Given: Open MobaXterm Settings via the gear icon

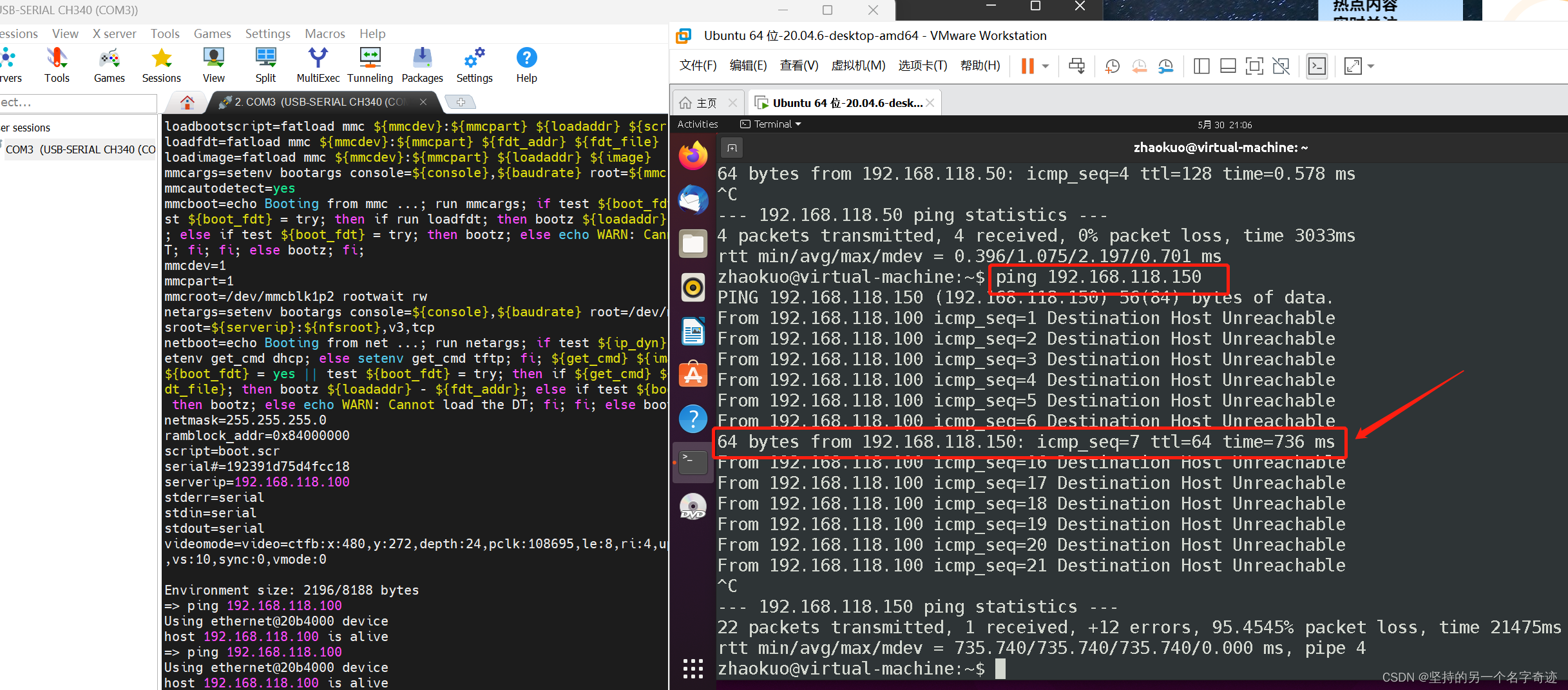Looking at the screenshot, I should [x=474, y=64].
